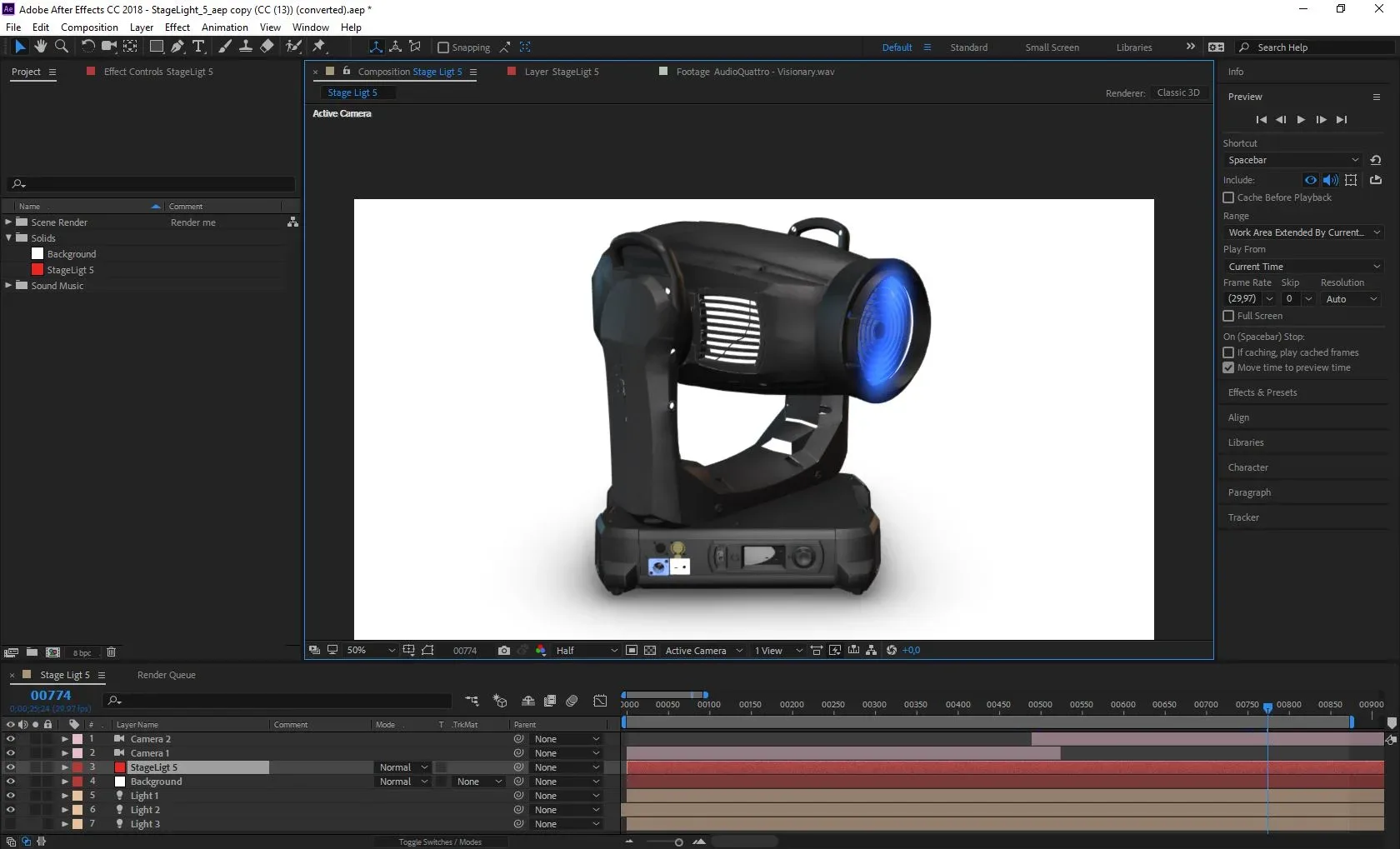Toggle the Snapping checkbox
This screenshot has width=1400, height=849.
coord(443,47)
